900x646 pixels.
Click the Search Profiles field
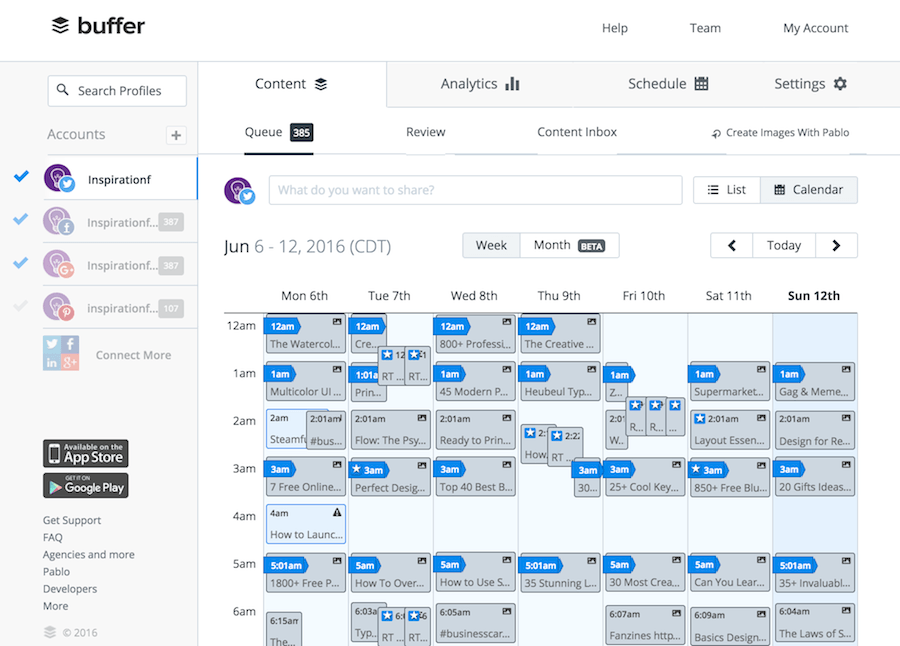(117, 91)
